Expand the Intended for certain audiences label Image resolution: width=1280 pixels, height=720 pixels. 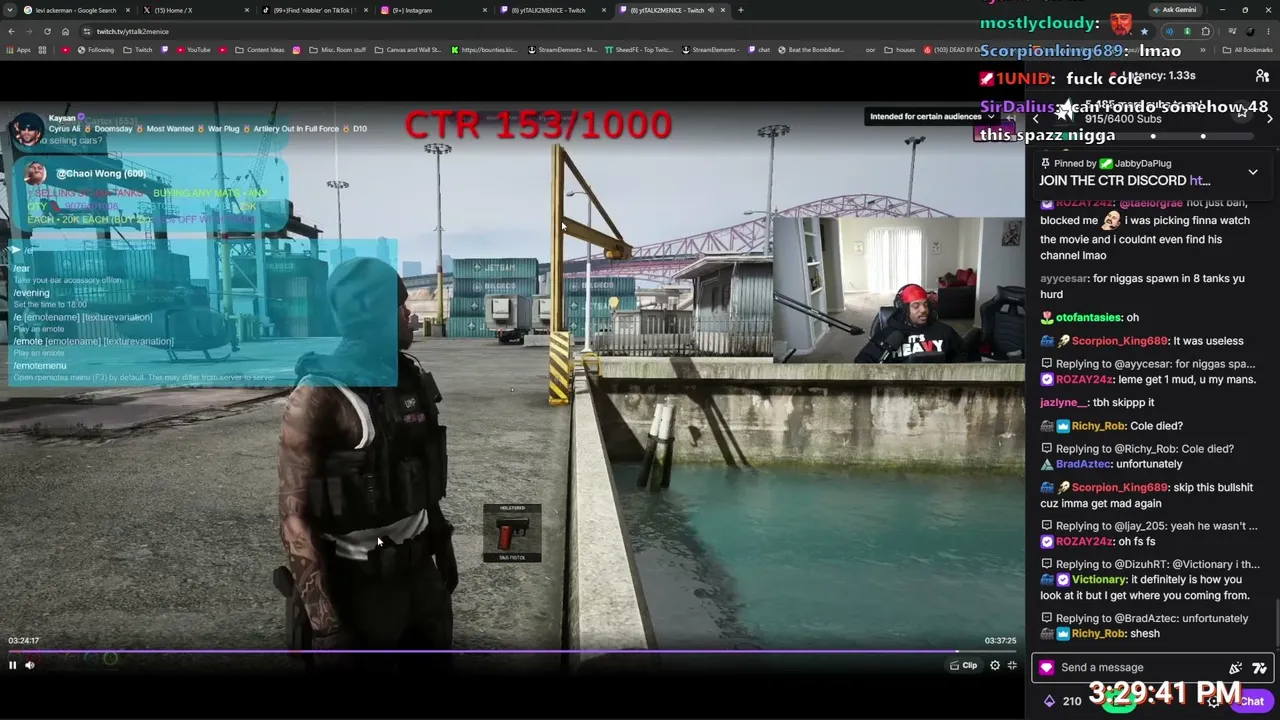pos(932,117)
